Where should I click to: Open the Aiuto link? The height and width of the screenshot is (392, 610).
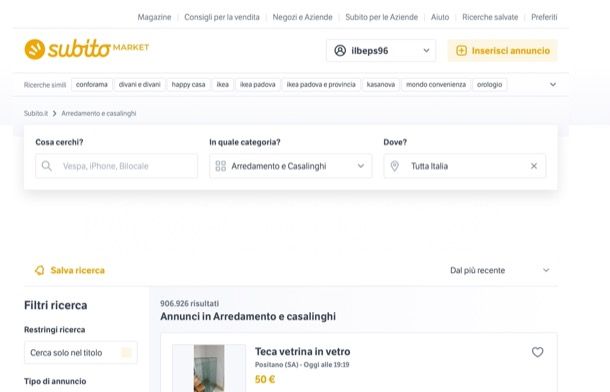click(440, 17)
